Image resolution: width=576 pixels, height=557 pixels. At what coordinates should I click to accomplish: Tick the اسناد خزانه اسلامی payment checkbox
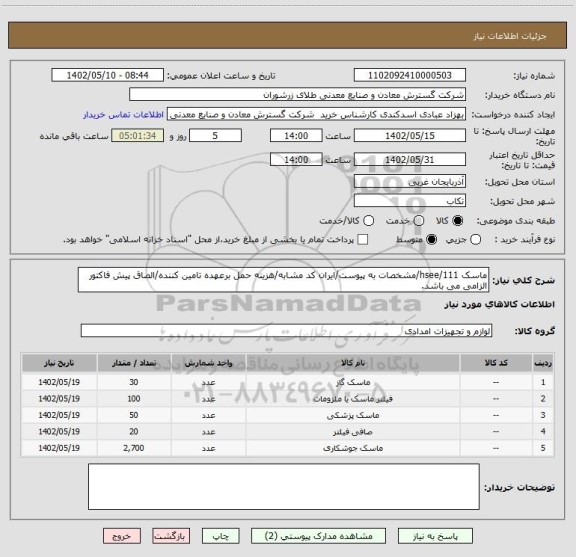(x=363, y=240)
